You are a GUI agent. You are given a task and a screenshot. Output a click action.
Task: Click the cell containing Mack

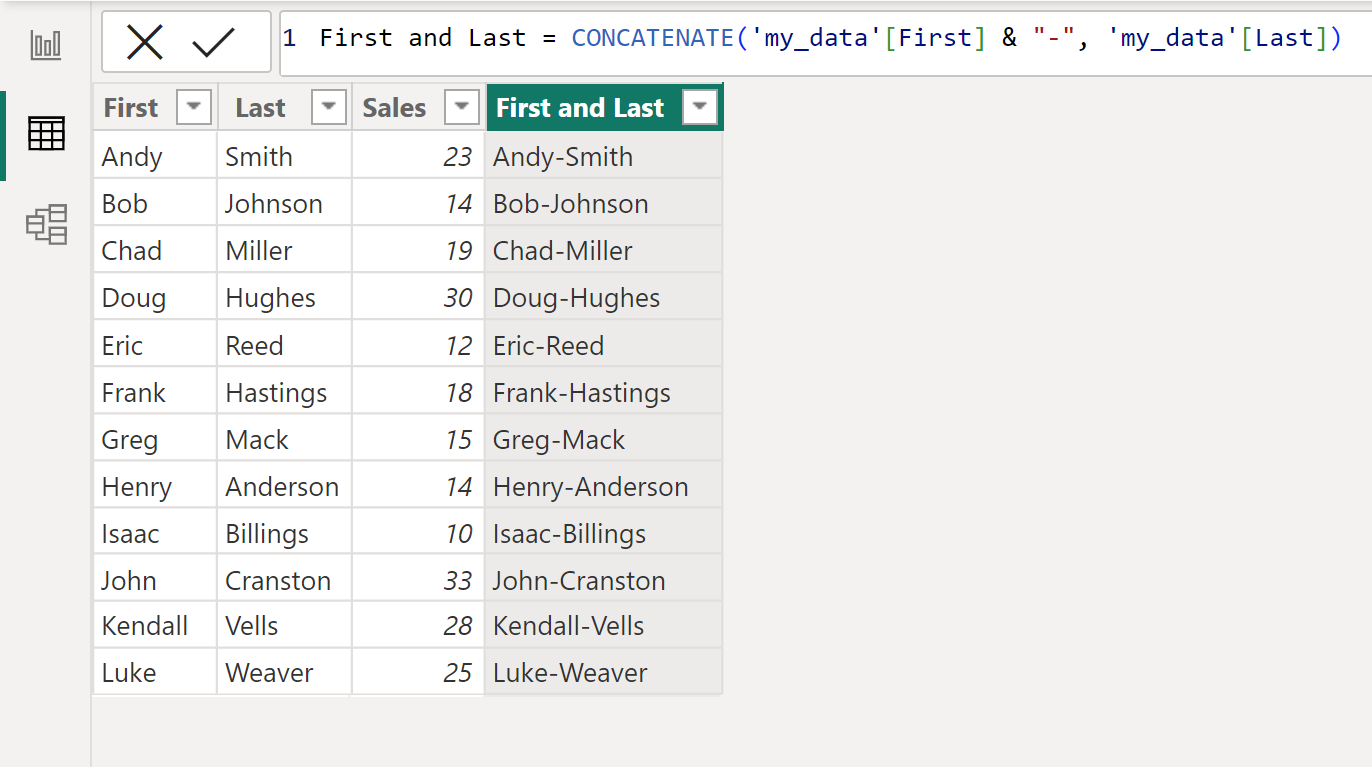point(284,439)
